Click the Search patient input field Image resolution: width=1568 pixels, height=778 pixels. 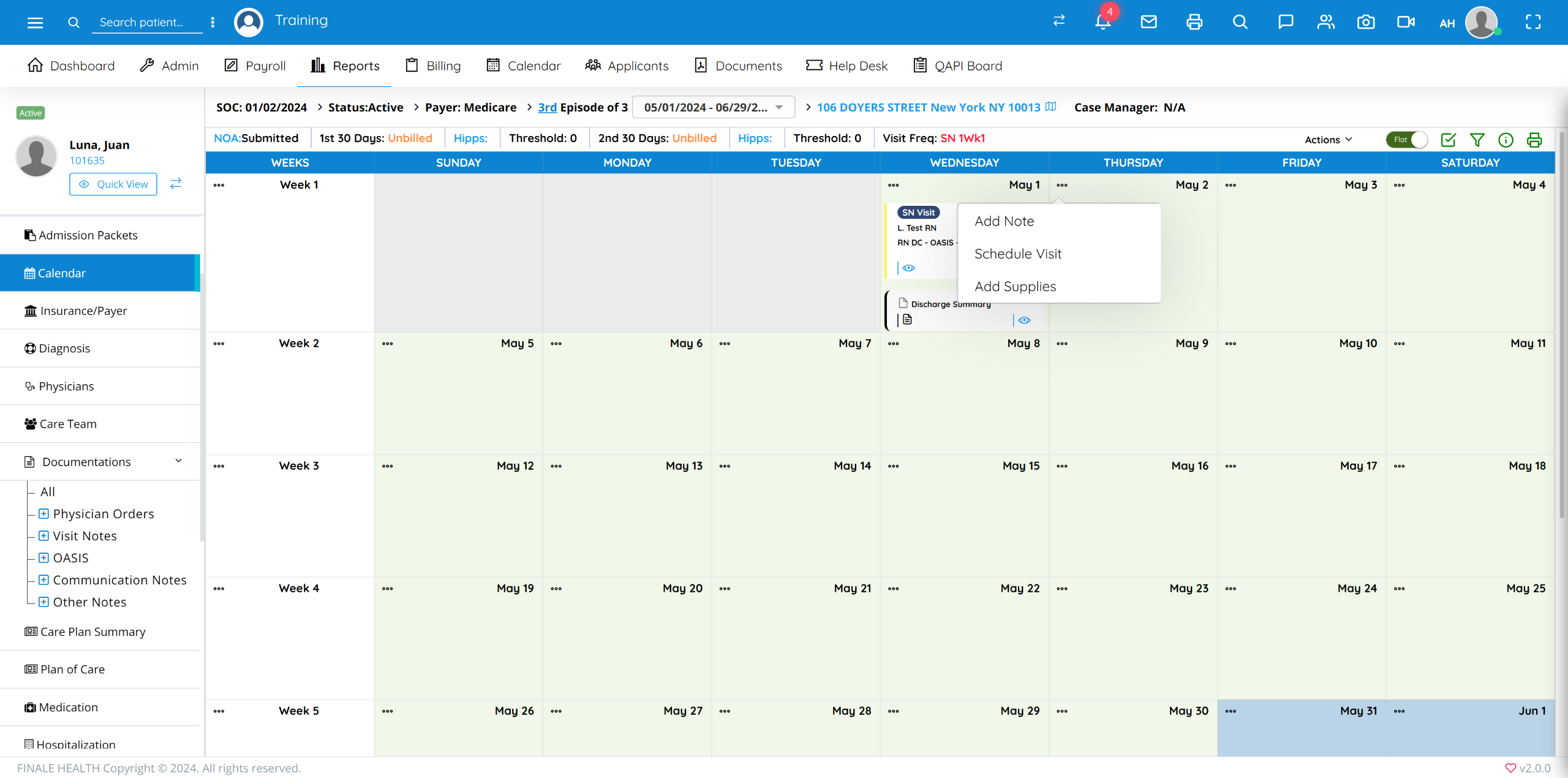pos(146,22)
